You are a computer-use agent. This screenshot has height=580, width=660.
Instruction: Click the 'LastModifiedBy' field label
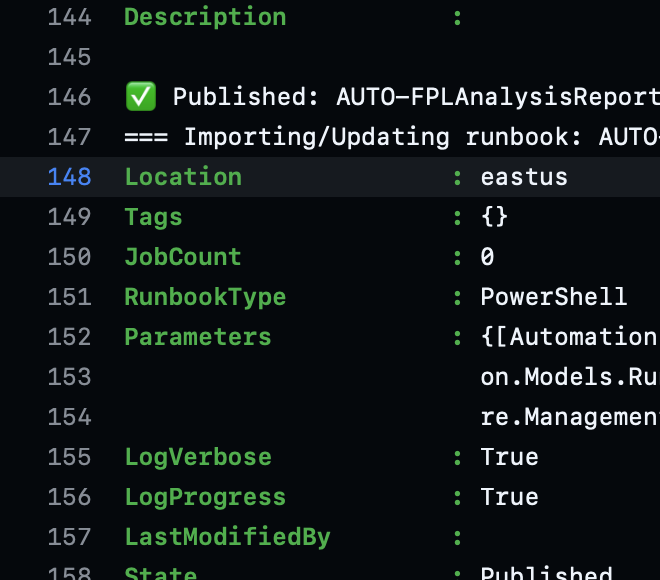tap(227, 537)
